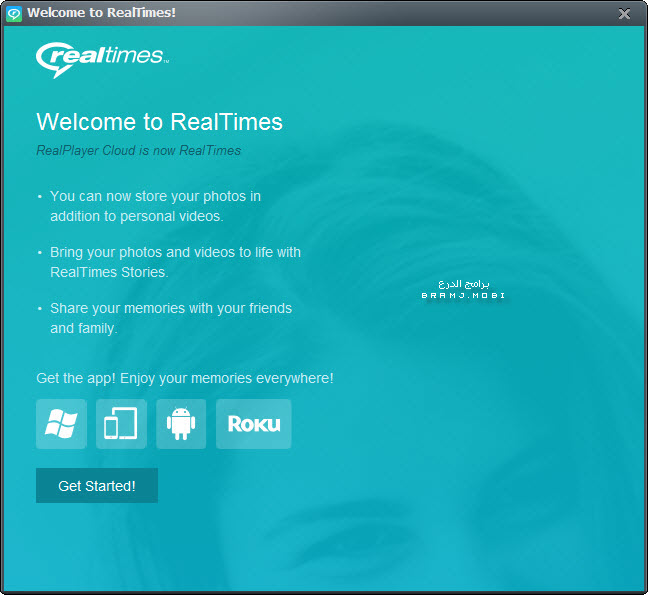Click the RealTimes icon in the title bar
This screenshot has width=648, height=595.
[14, 13]
